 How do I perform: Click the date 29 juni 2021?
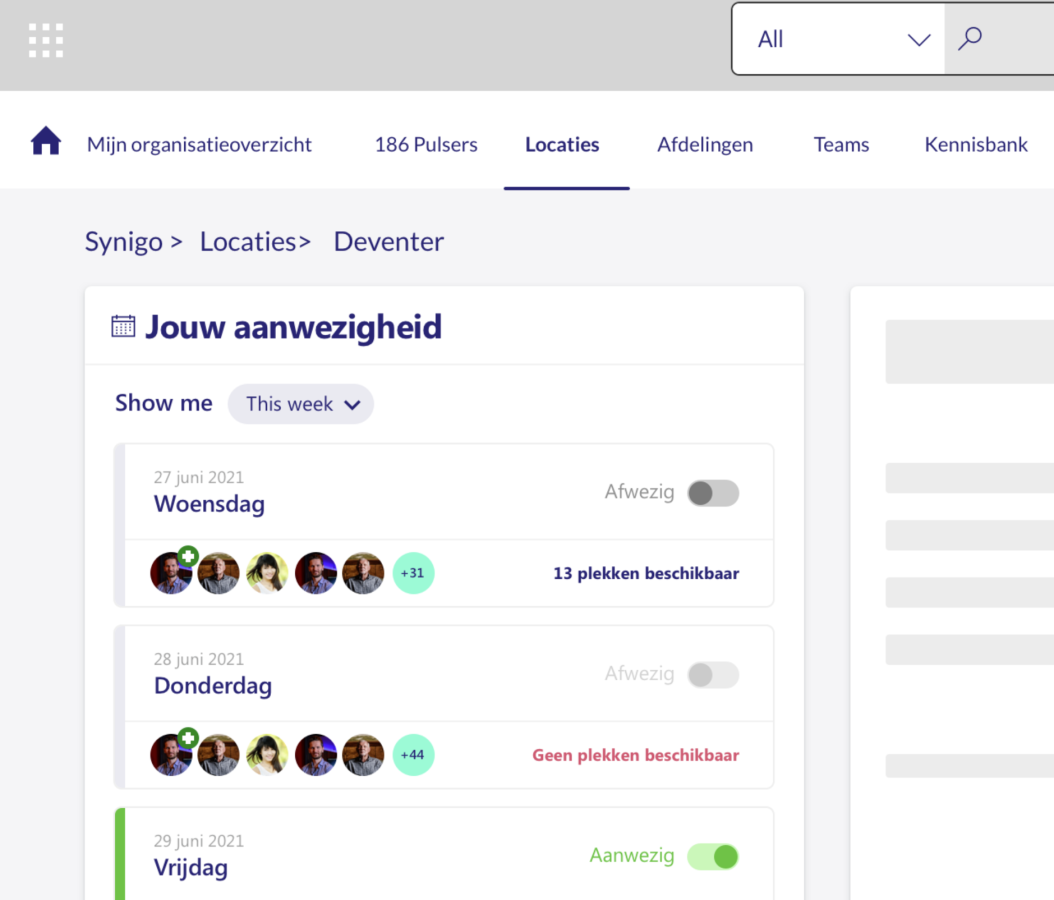[x=199, y=841]
